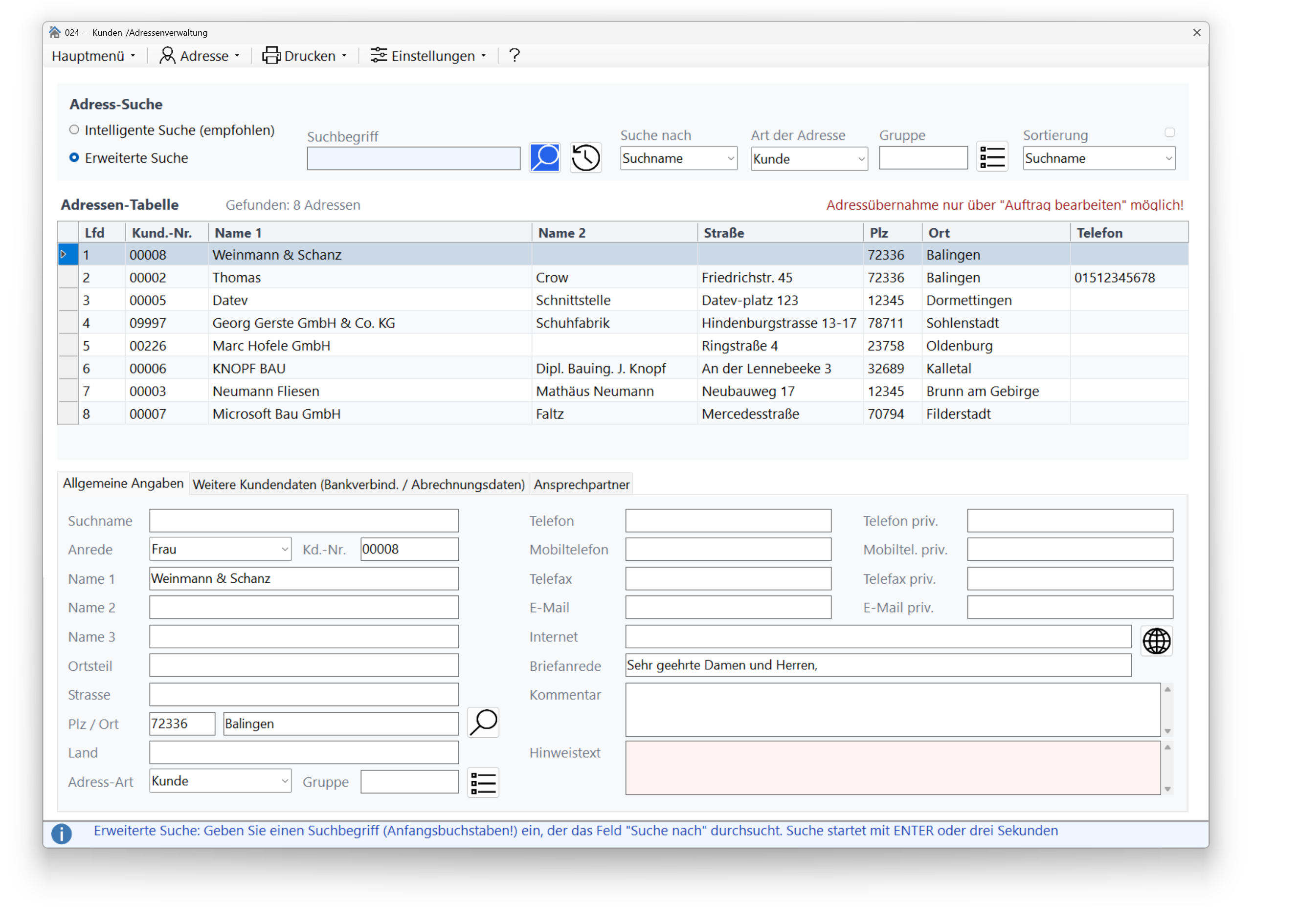
Task: Click the Briefanrede input field
Action: tap(878, 665)
